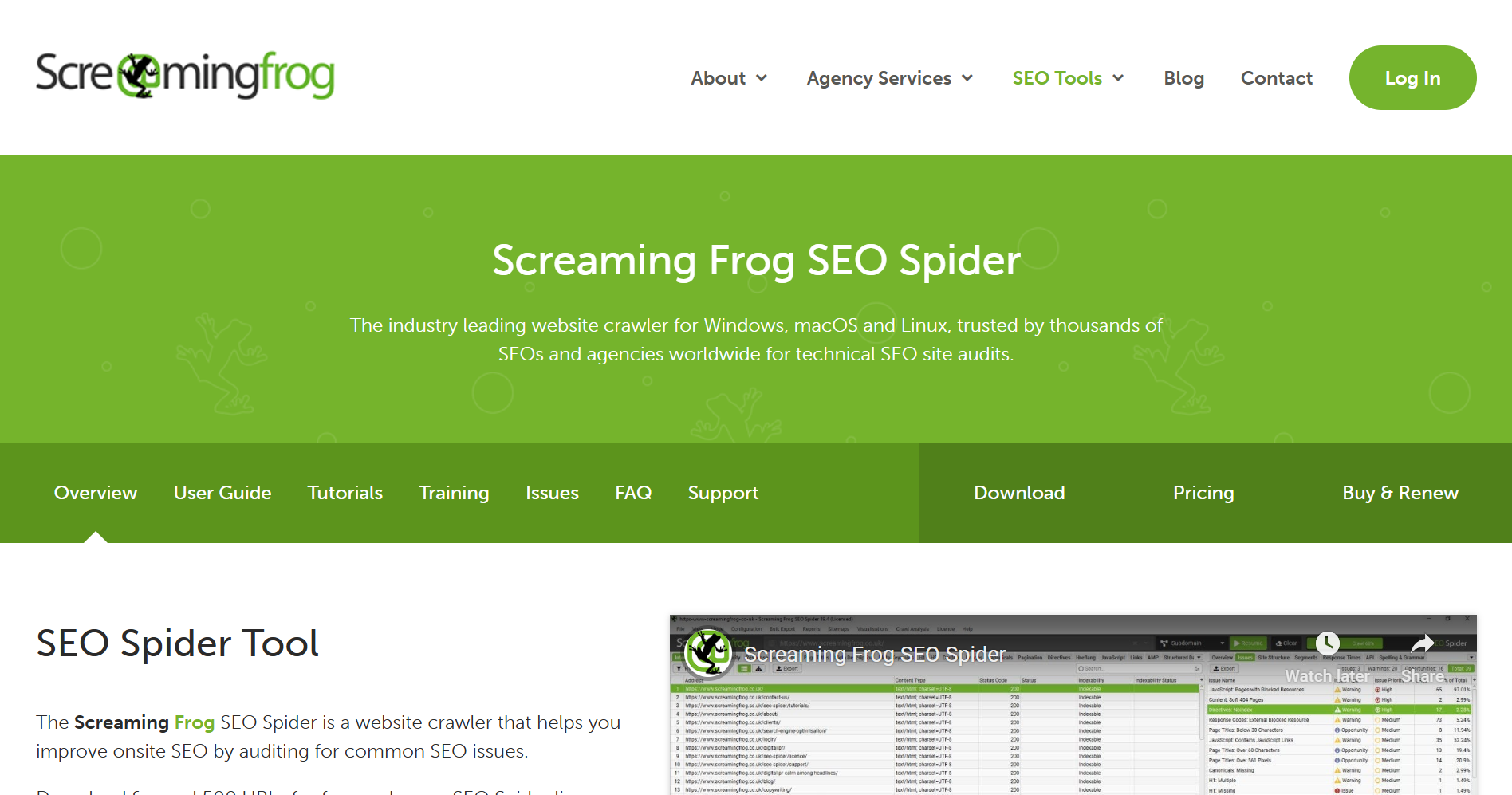Click the Watch later clock icon
The height and width of the screenshot is (795, 1512).
coord(1327,643)
